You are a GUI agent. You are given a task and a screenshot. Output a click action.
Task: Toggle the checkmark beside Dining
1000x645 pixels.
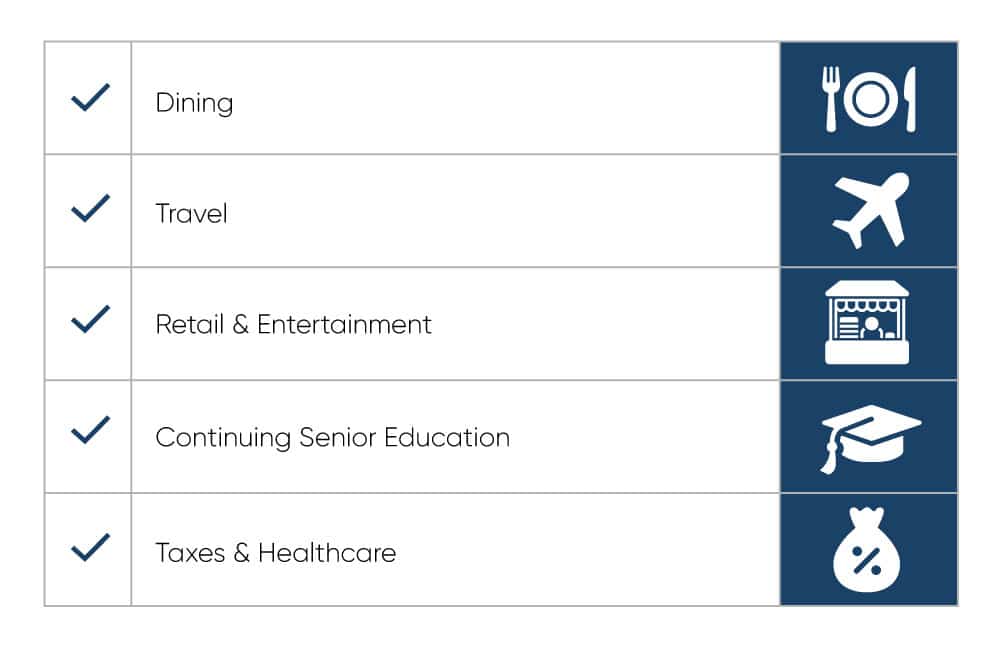point(90,98)
